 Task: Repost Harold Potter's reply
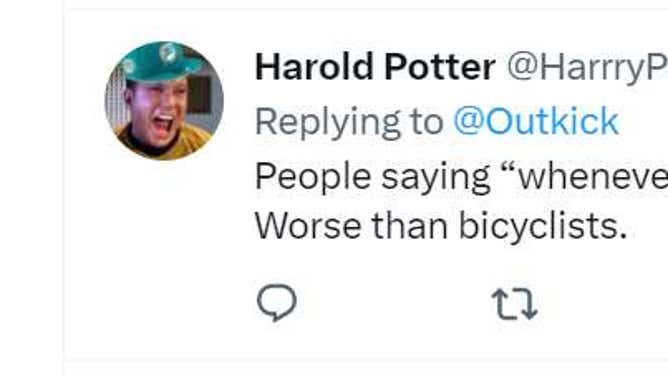[x=514, y=304]
